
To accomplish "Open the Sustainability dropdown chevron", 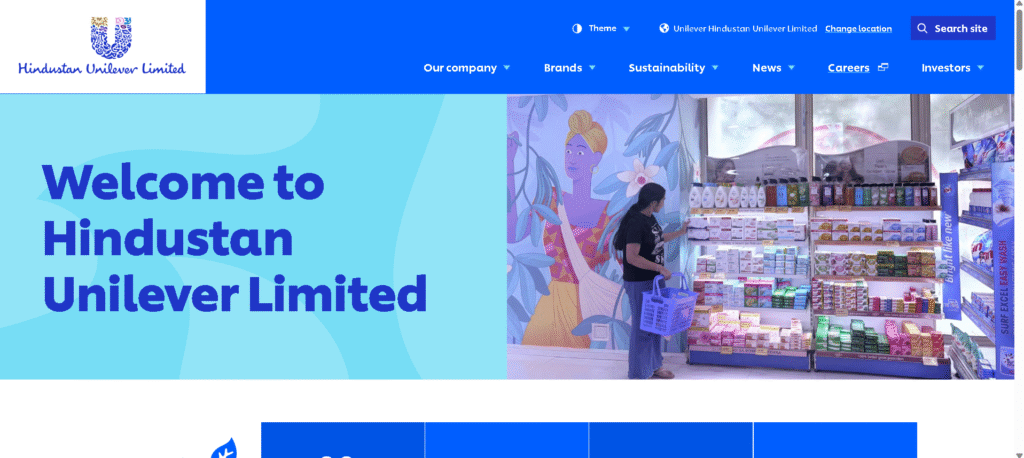I will pos(715,68).
